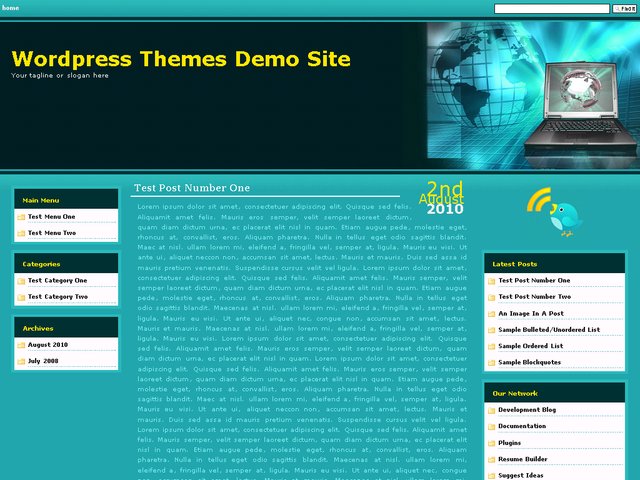The width and height of the screenshot is (640, 480).
Task: Open Test Menu Two link
Action: [52, 233]
